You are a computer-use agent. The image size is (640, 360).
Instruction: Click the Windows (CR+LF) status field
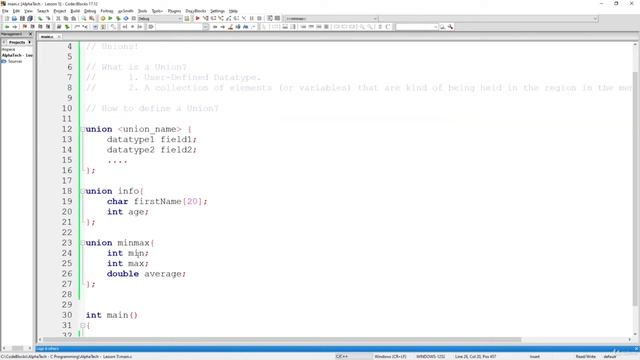[390, 357]
